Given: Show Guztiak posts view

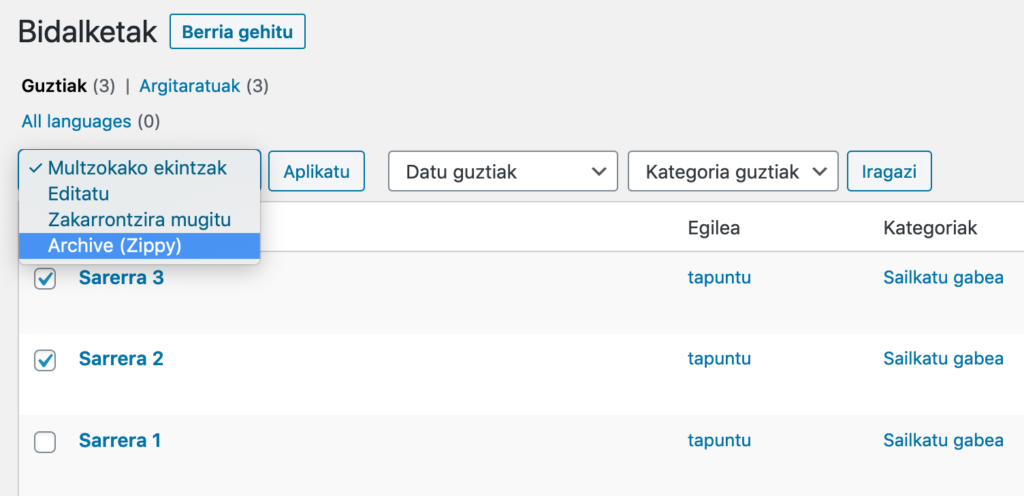Looking at the screenshot, I should pyautogui.click(x=54, y=86).
